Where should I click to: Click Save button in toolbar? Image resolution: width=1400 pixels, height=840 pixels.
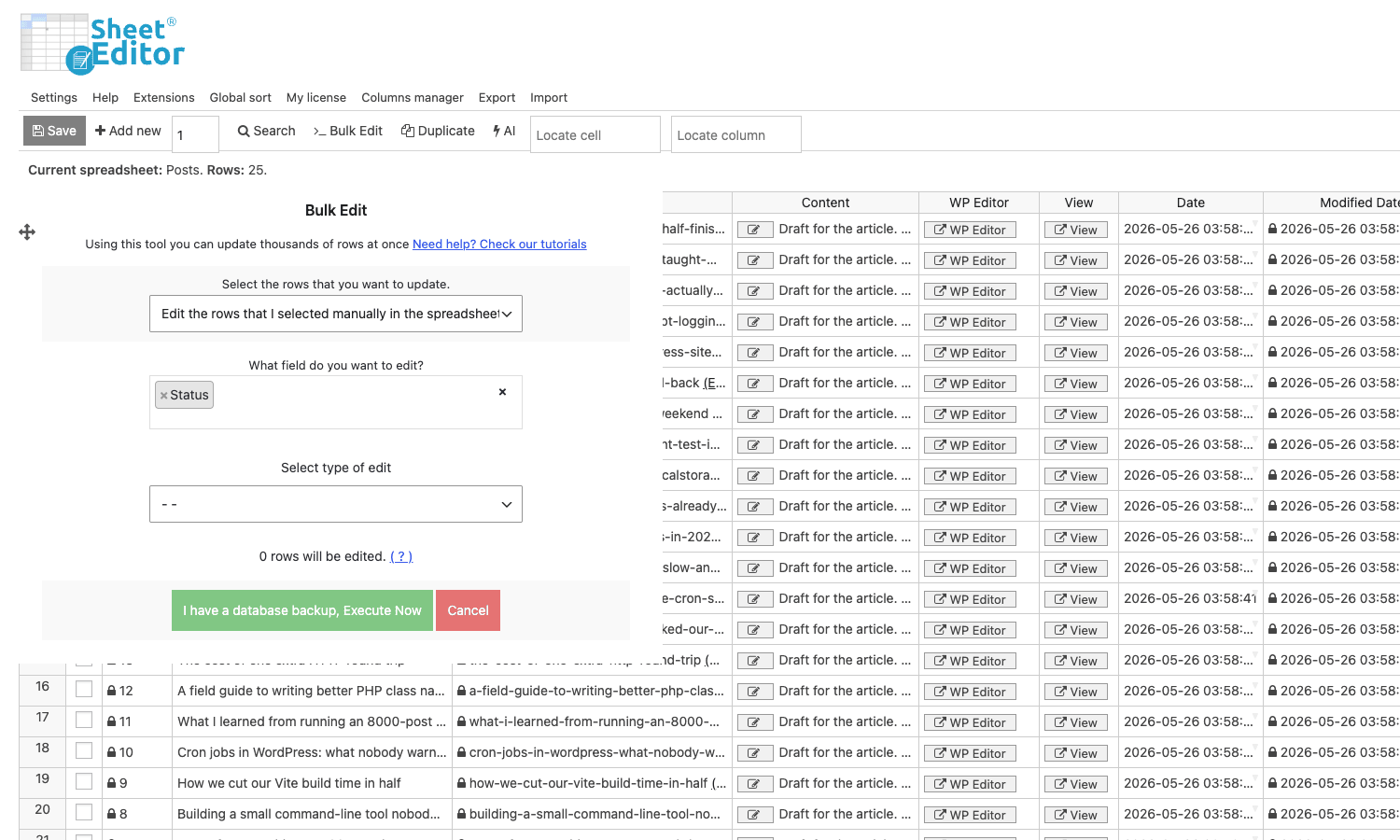pyautogui.click(x=54, y=131)
